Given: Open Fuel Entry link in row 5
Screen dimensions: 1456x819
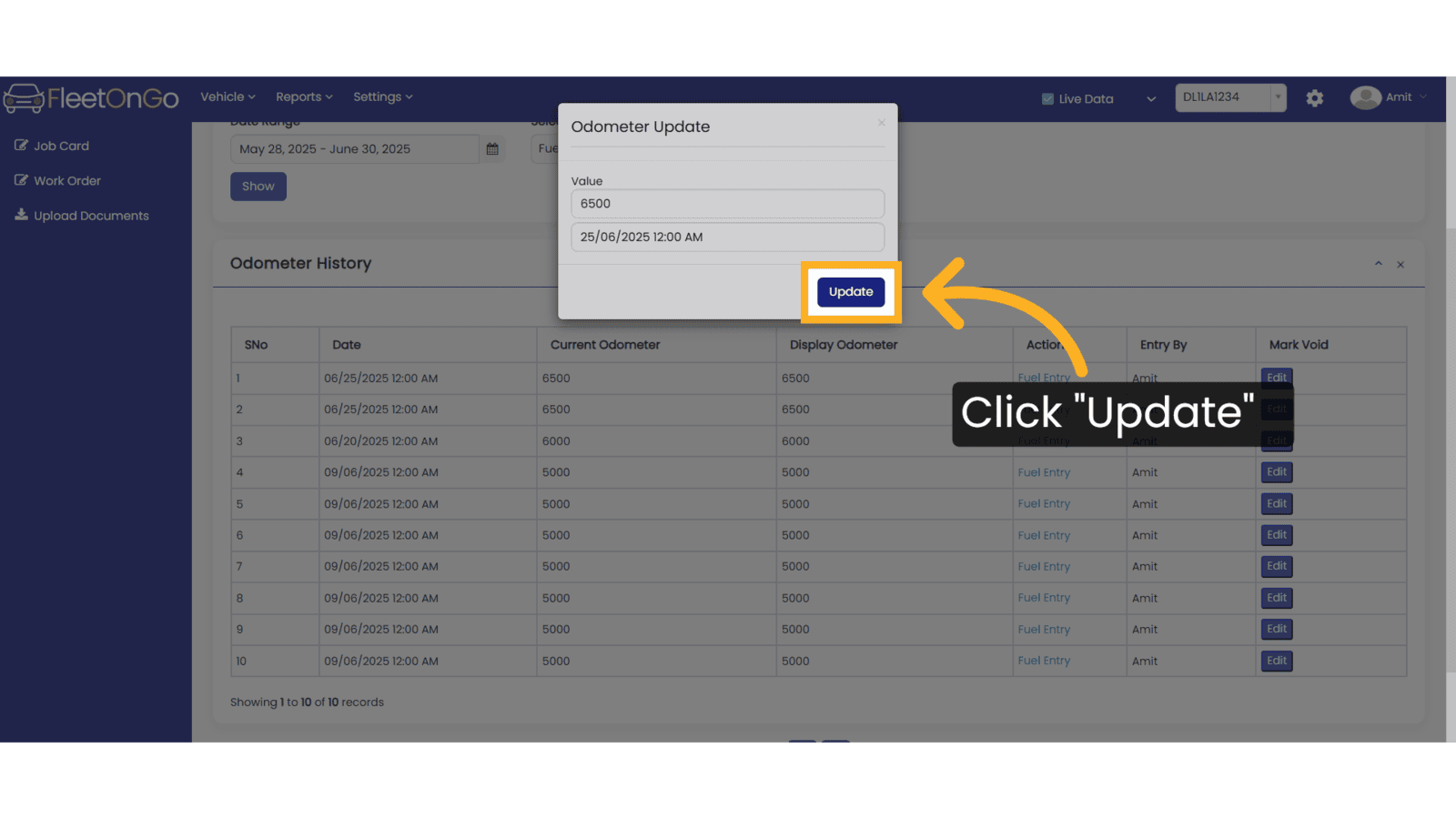Looking at the screenshot, I should pos(1044,504).
